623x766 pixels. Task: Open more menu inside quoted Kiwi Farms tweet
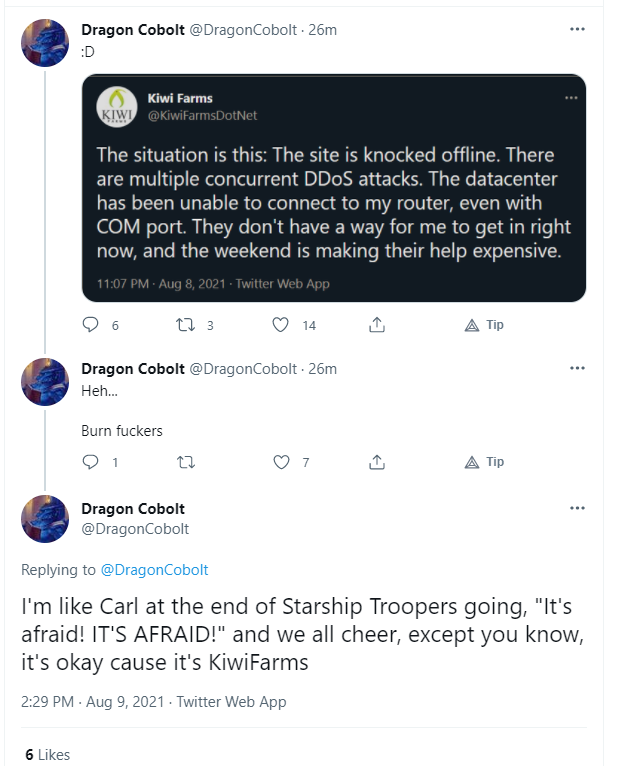tap(571, 98)
